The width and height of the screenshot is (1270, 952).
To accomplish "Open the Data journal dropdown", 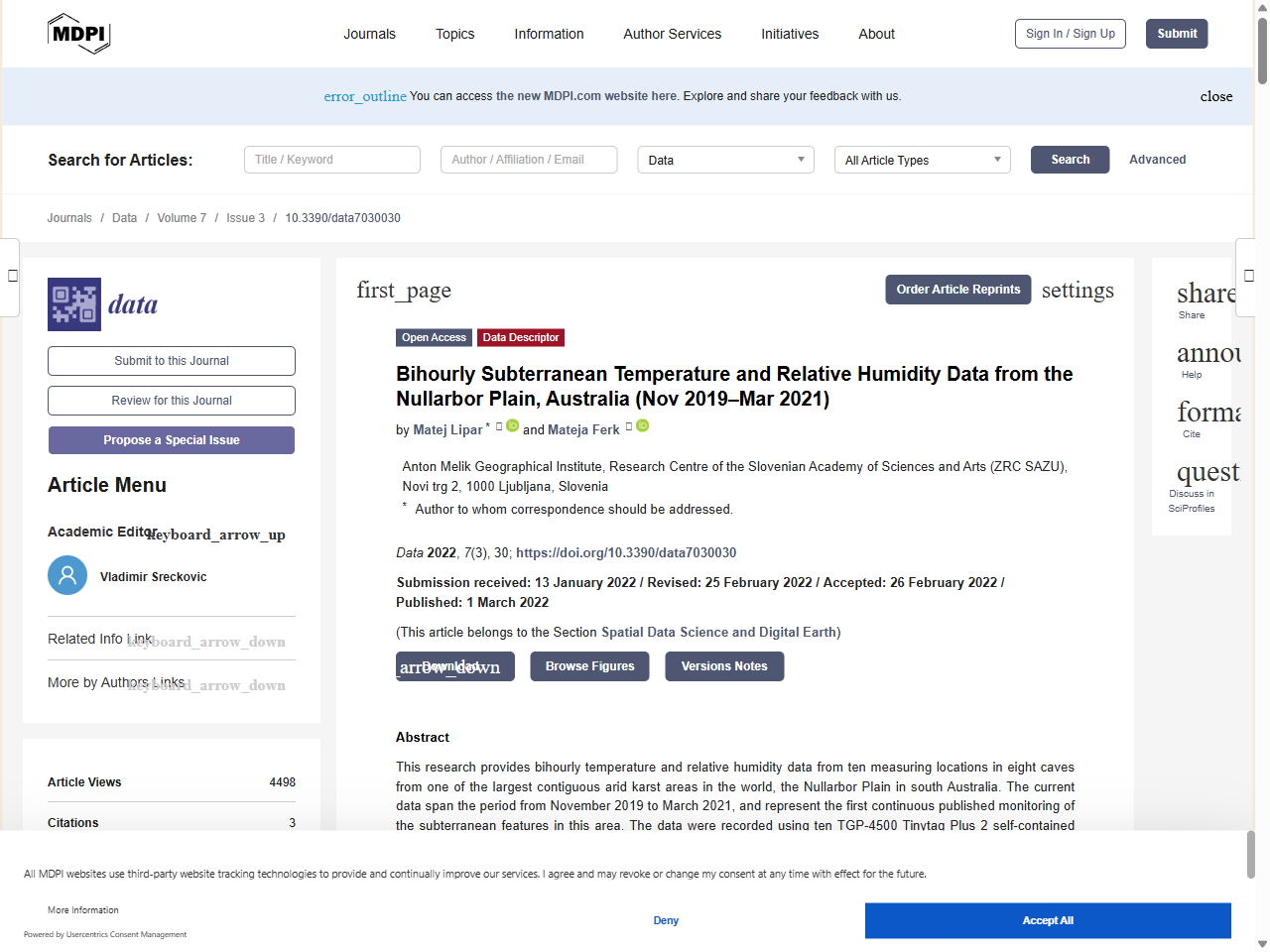I will (x=725, y=160).
